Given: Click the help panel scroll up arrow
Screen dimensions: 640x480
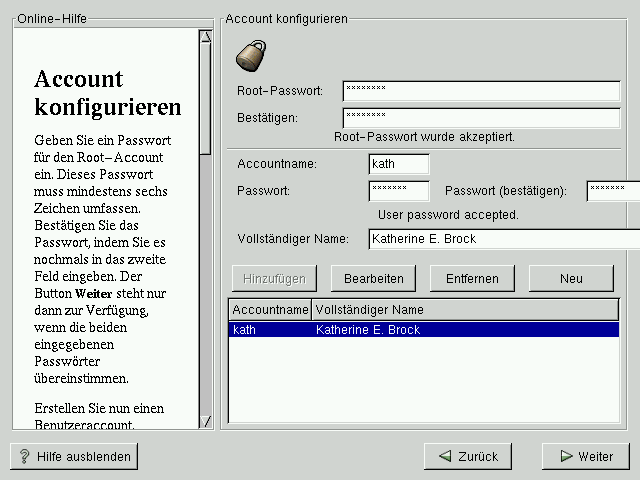Looking at the screenshot, I should [205, 38].
